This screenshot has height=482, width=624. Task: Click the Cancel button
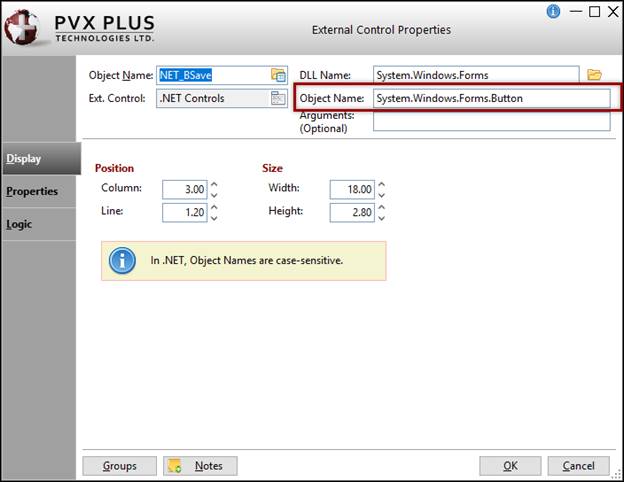coord(578,466)
